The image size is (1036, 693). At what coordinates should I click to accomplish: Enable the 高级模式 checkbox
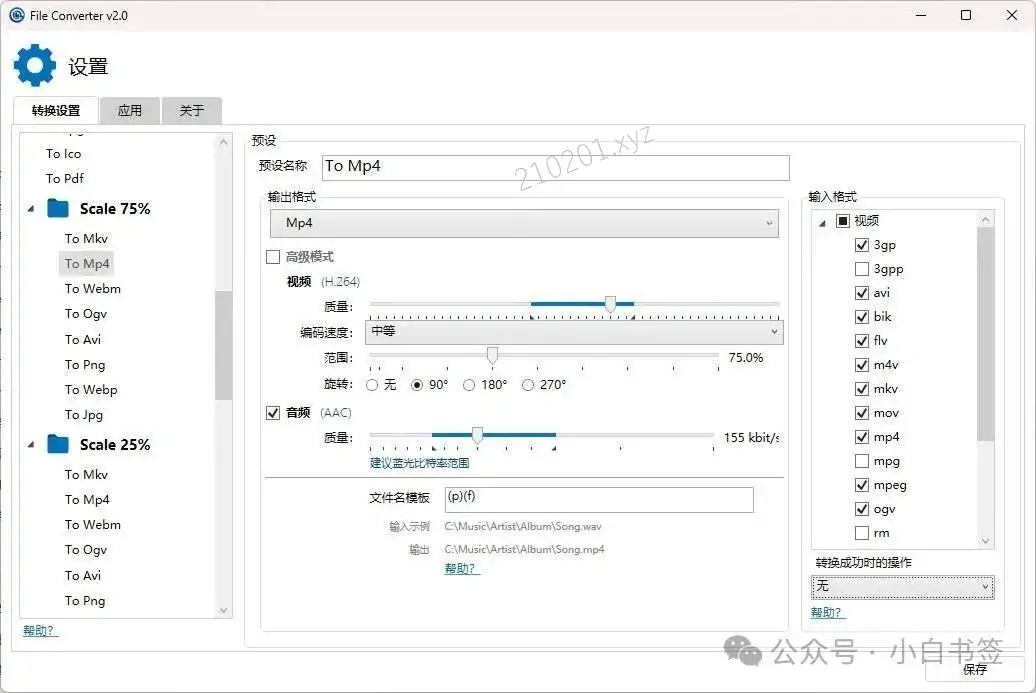(x=273, y=257)
